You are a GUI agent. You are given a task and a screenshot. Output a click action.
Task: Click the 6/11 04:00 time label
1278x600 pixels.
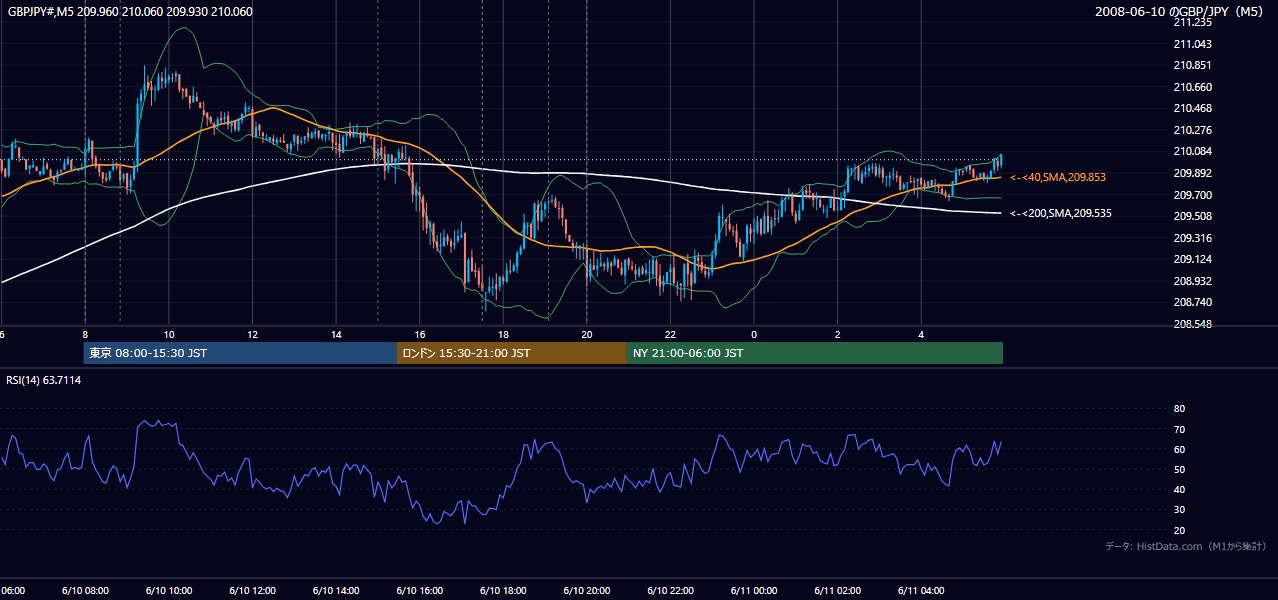pos(920,591)
